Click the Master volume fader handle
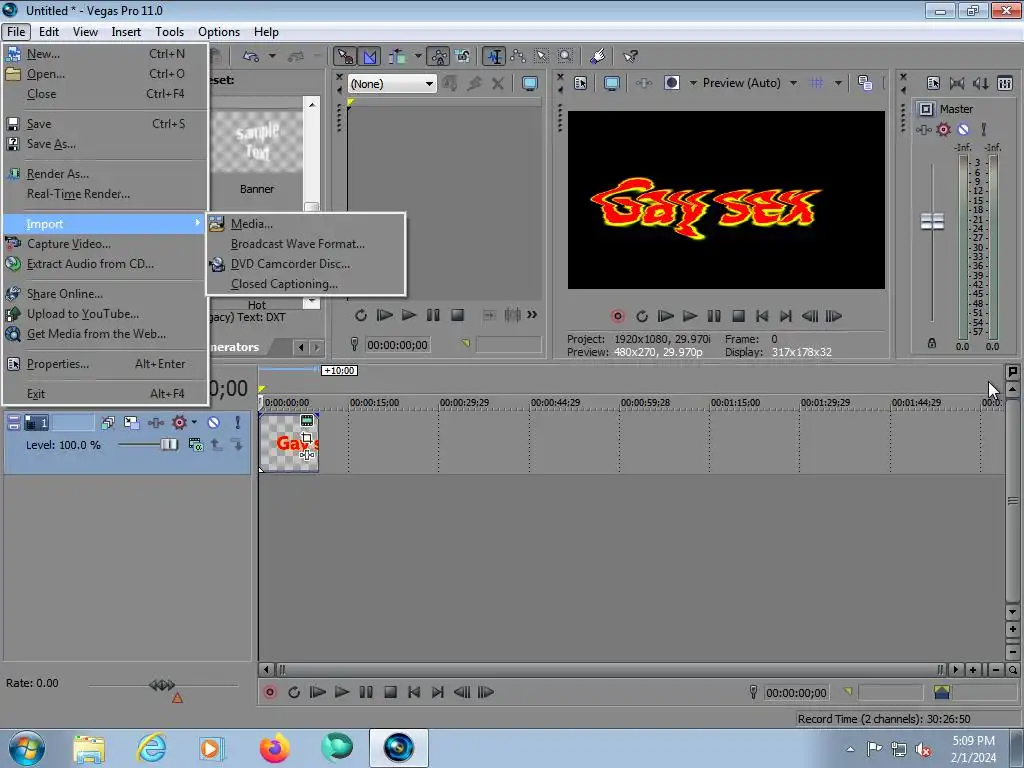 coord(932,221)
